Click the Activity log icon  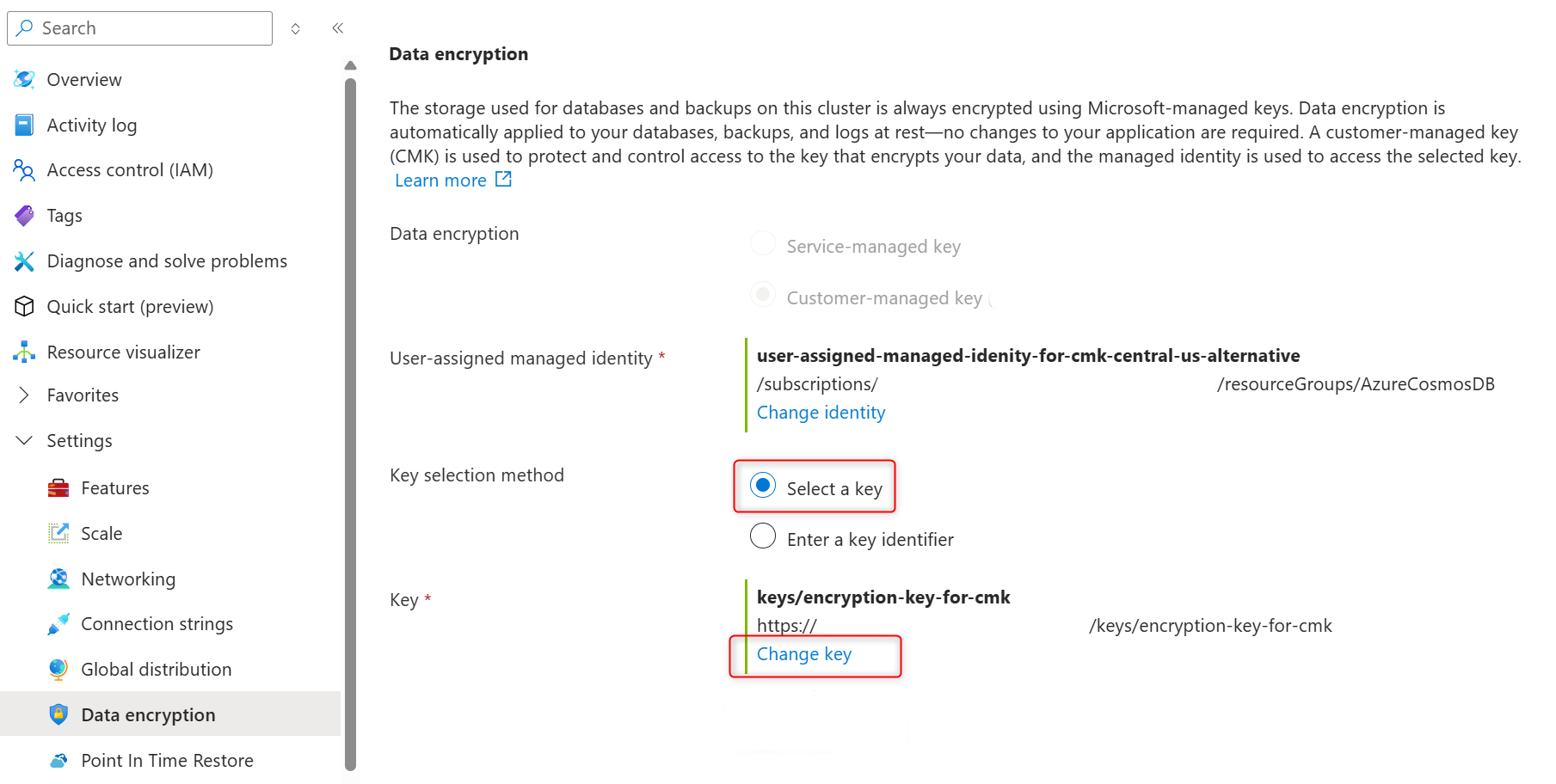pyautogui.click(x=24, y=126)
